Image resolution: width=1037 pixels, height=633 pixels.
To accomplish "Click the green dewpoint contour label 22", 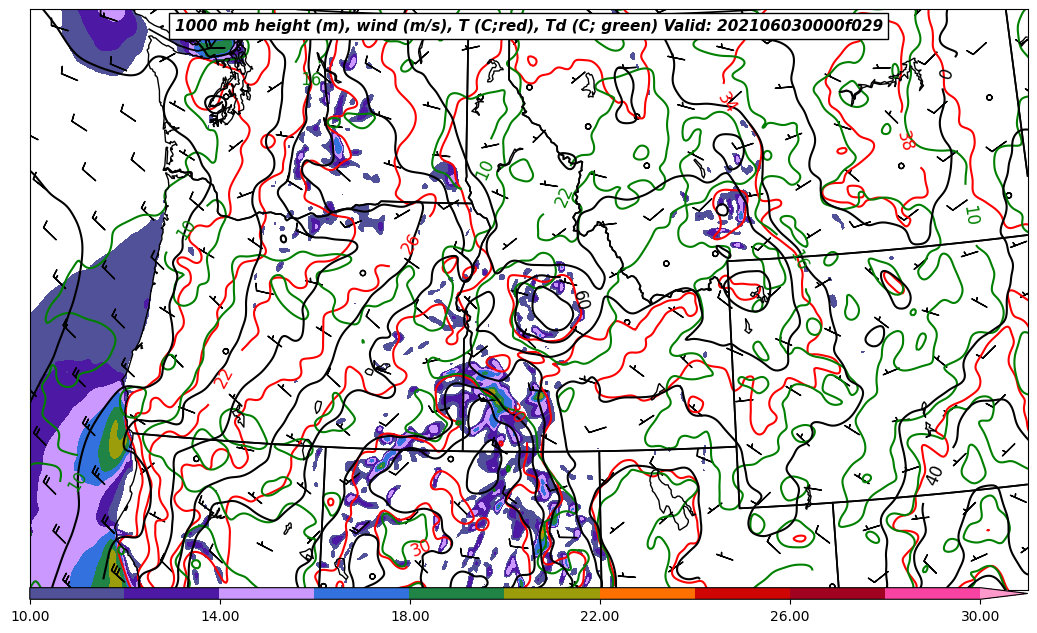I will [x=563, y=197].
